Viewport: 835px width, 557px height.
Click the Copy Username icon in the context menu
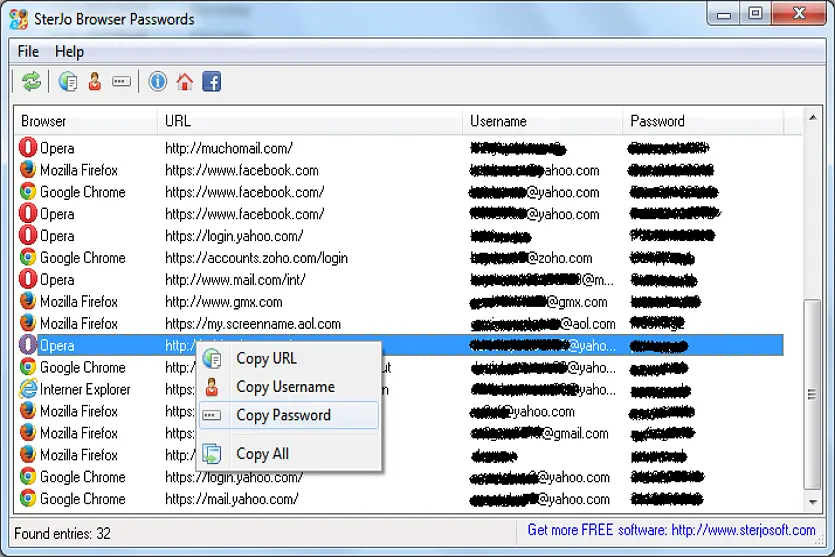tap(212, 387)
